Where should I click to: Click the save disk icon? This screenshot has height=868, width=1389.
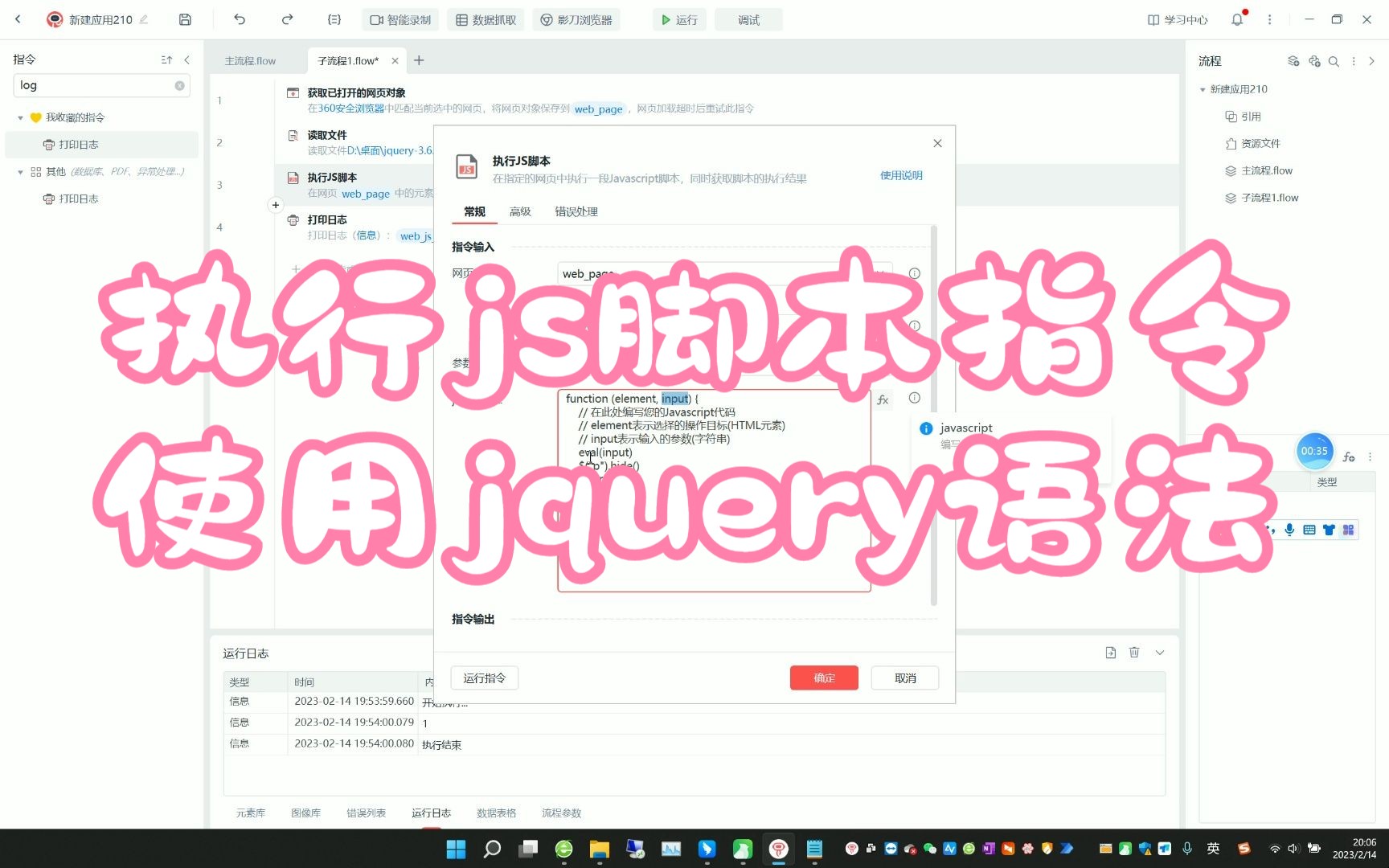pos(185,19)
